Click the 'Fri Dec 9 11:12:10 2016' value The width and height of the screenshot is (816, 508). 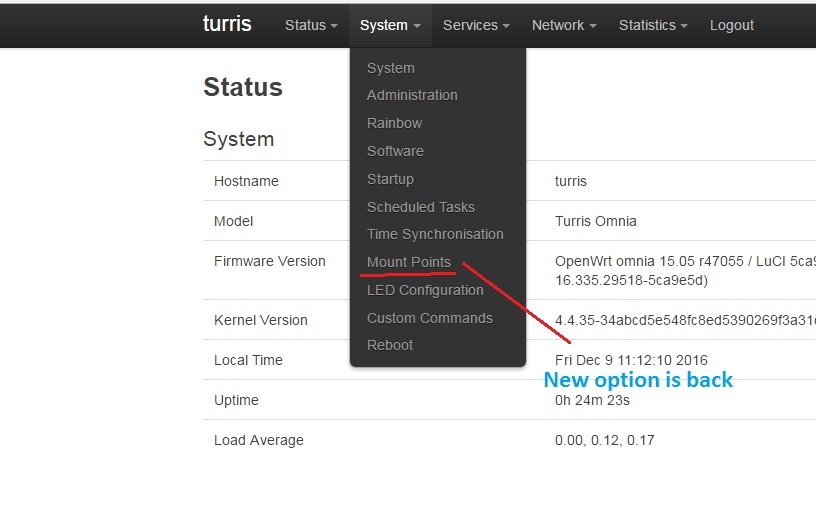coord(631,360)
